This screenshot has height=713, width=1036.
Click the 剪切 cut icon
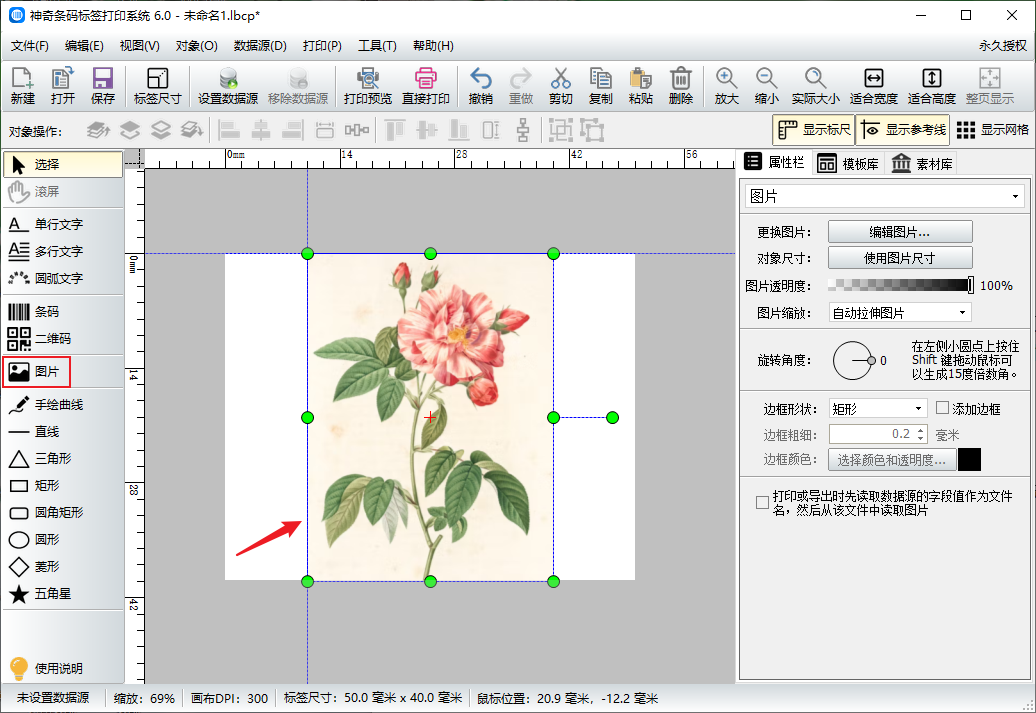pos(560,86)
